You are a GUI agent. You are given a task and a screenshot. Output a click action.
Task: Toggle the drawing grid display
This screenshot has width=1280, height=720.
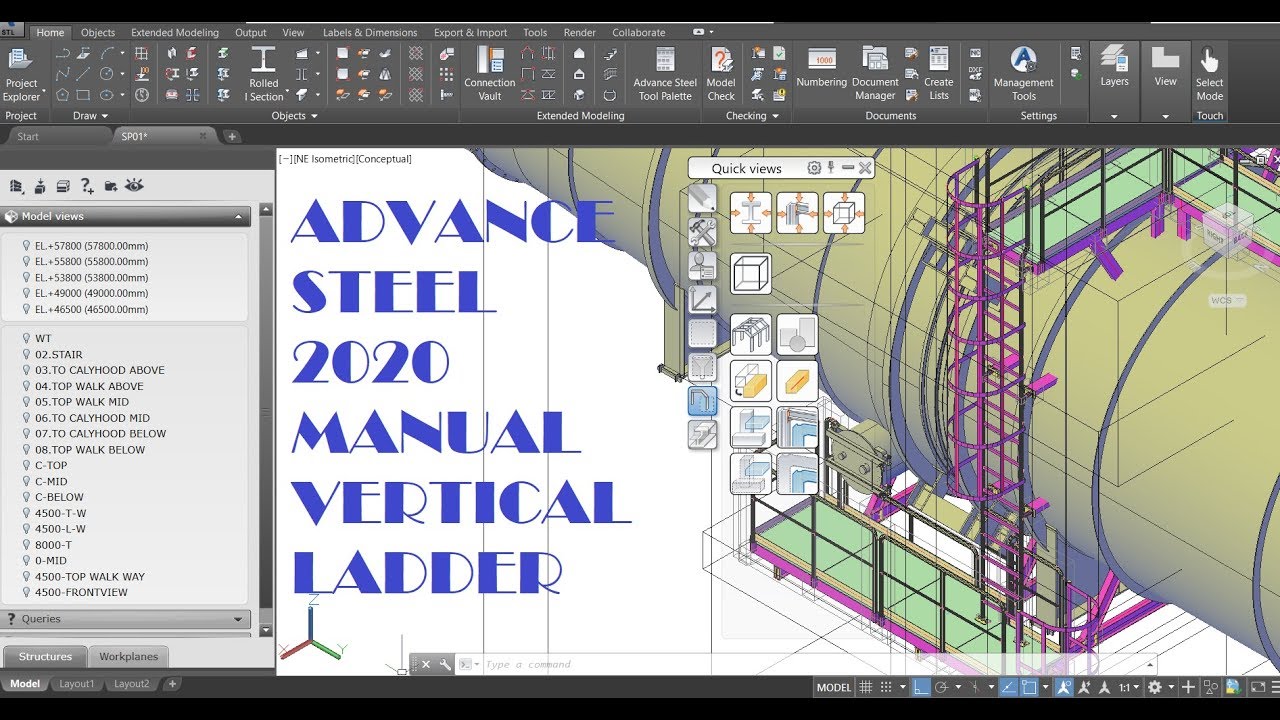(867, 687)
